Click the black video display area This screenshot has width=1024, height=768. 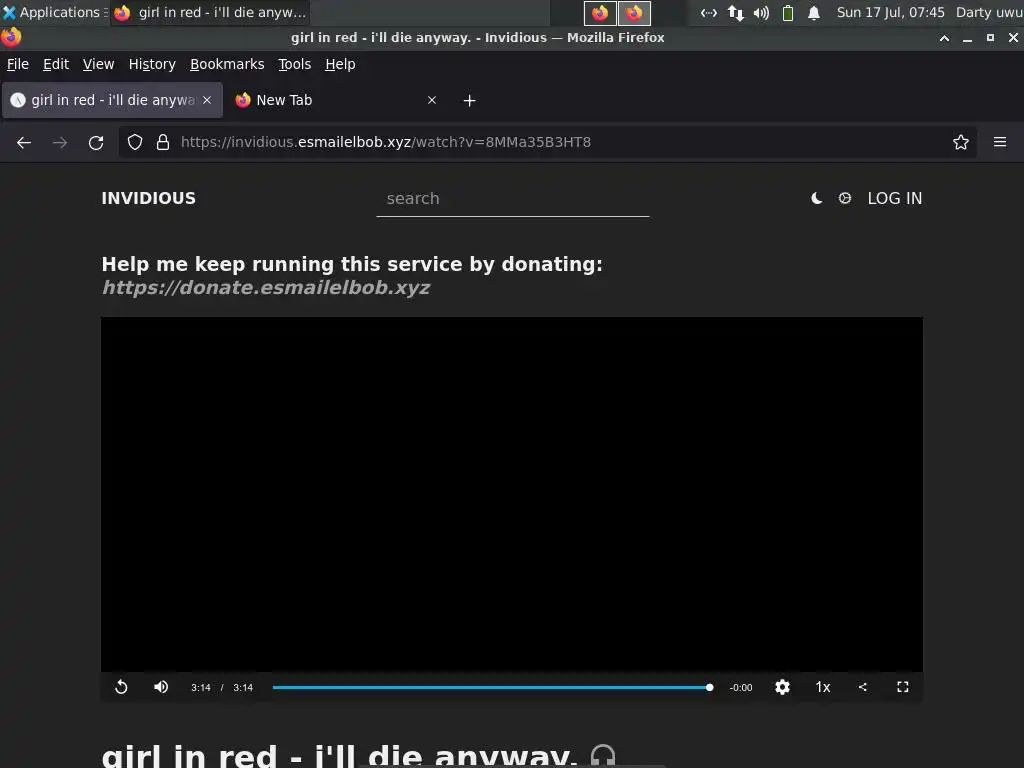coord(512,494)
